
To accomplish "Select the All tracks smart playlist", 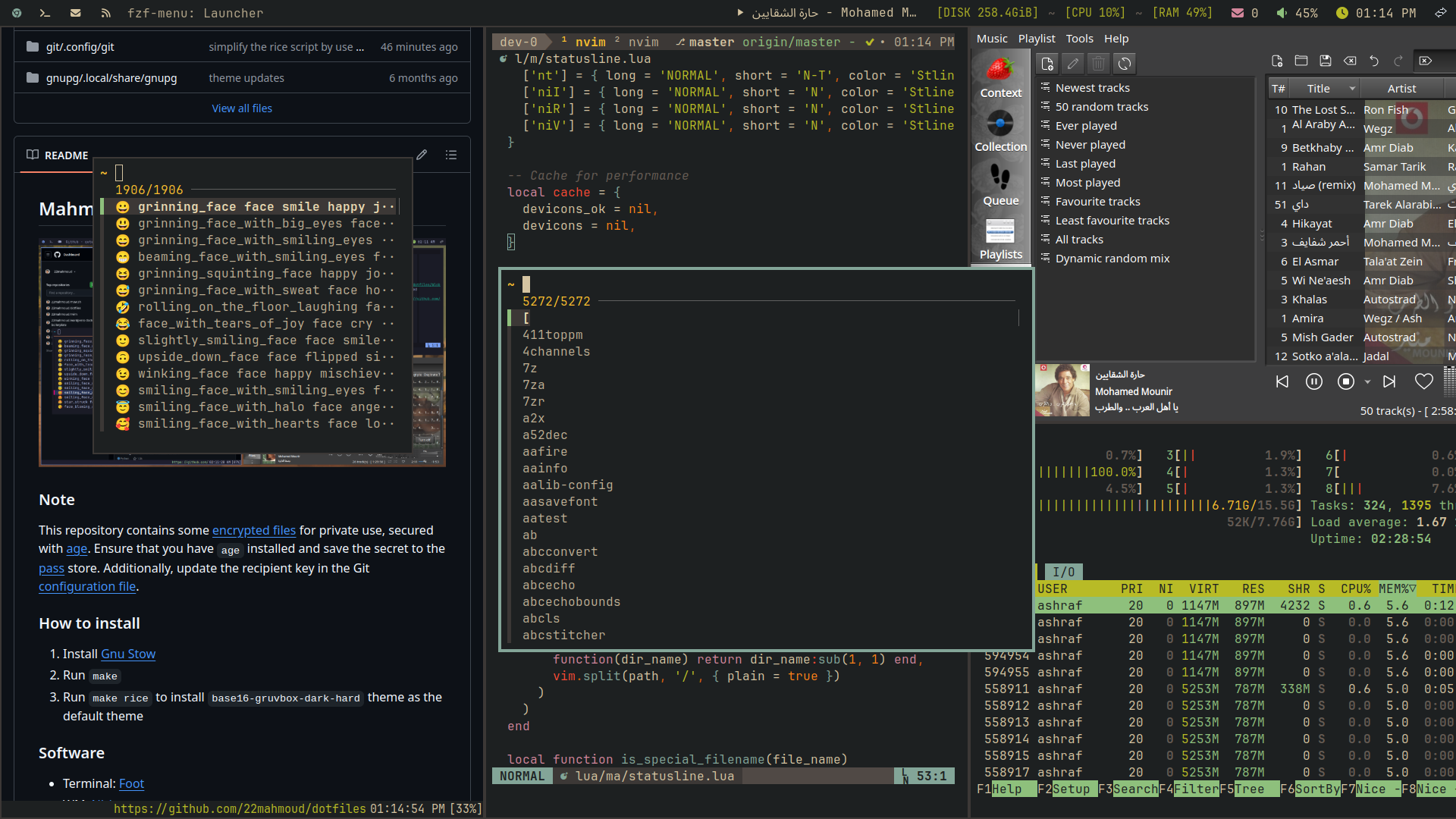I will 1079,240.
